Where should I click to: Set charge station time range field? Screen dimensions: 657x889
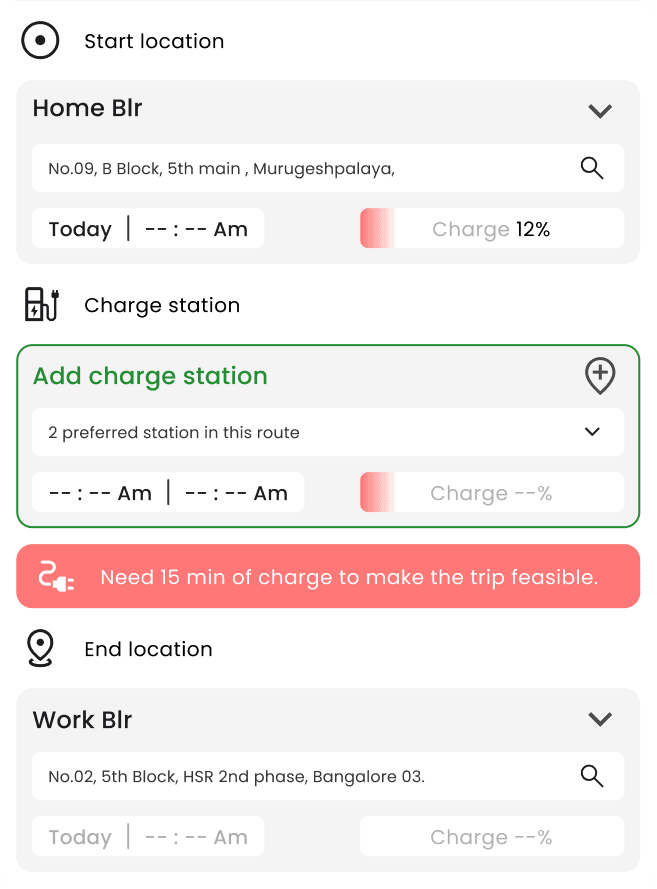(168, 492)
